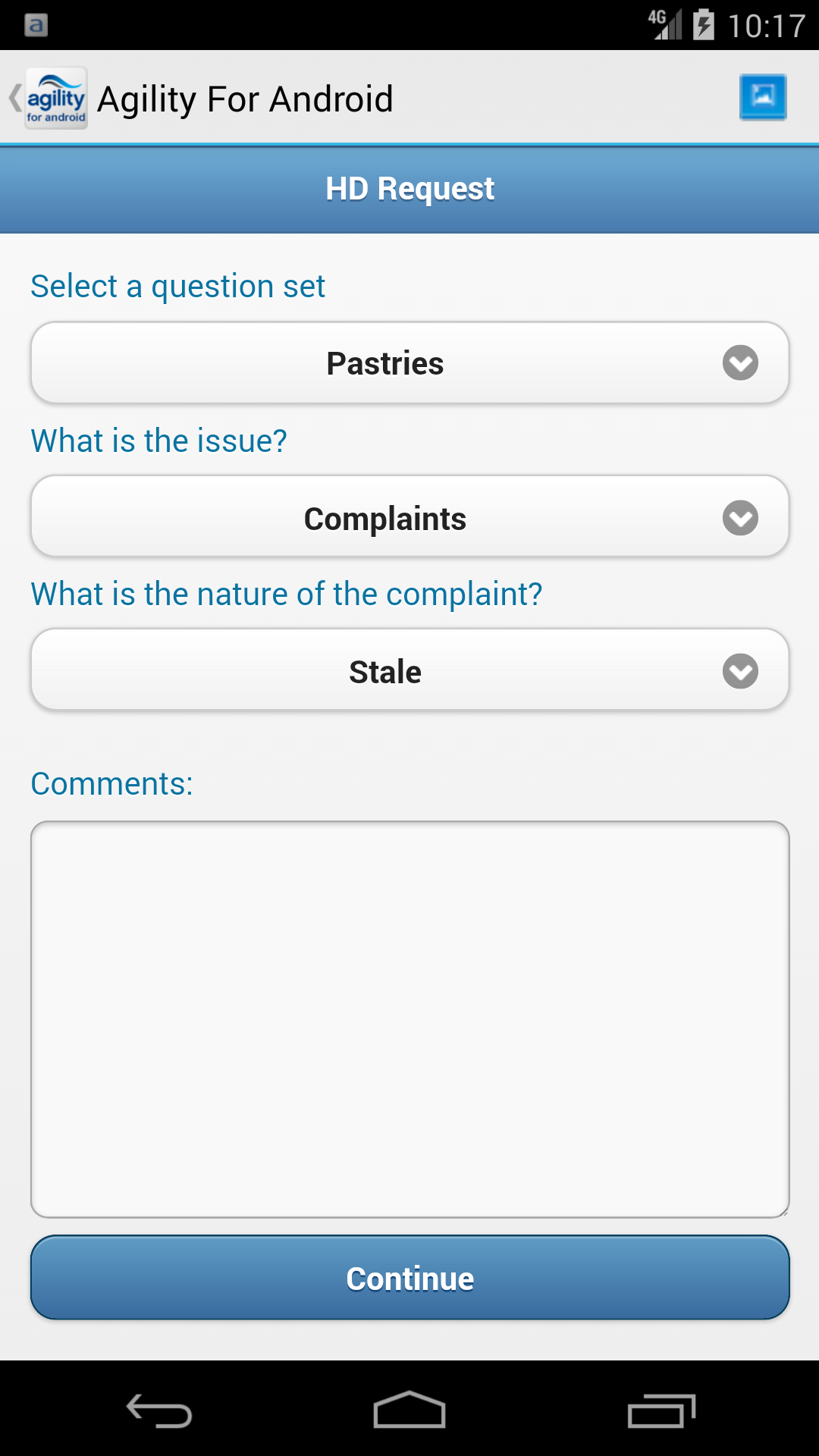819x1456 pixels.
Task: Tap the Agility for Android logo
Action: point(56,99)
